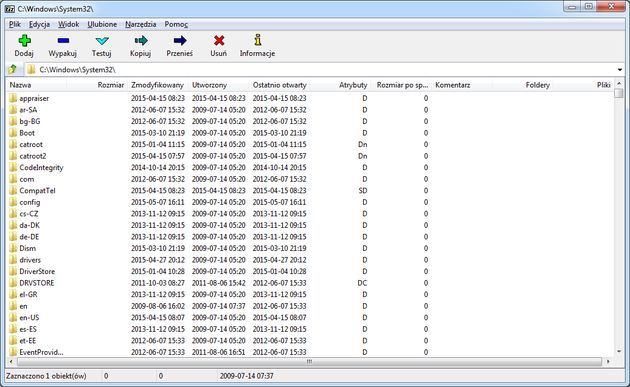
Task: Open the Narzędzia menu
Action: coord(141,25)
